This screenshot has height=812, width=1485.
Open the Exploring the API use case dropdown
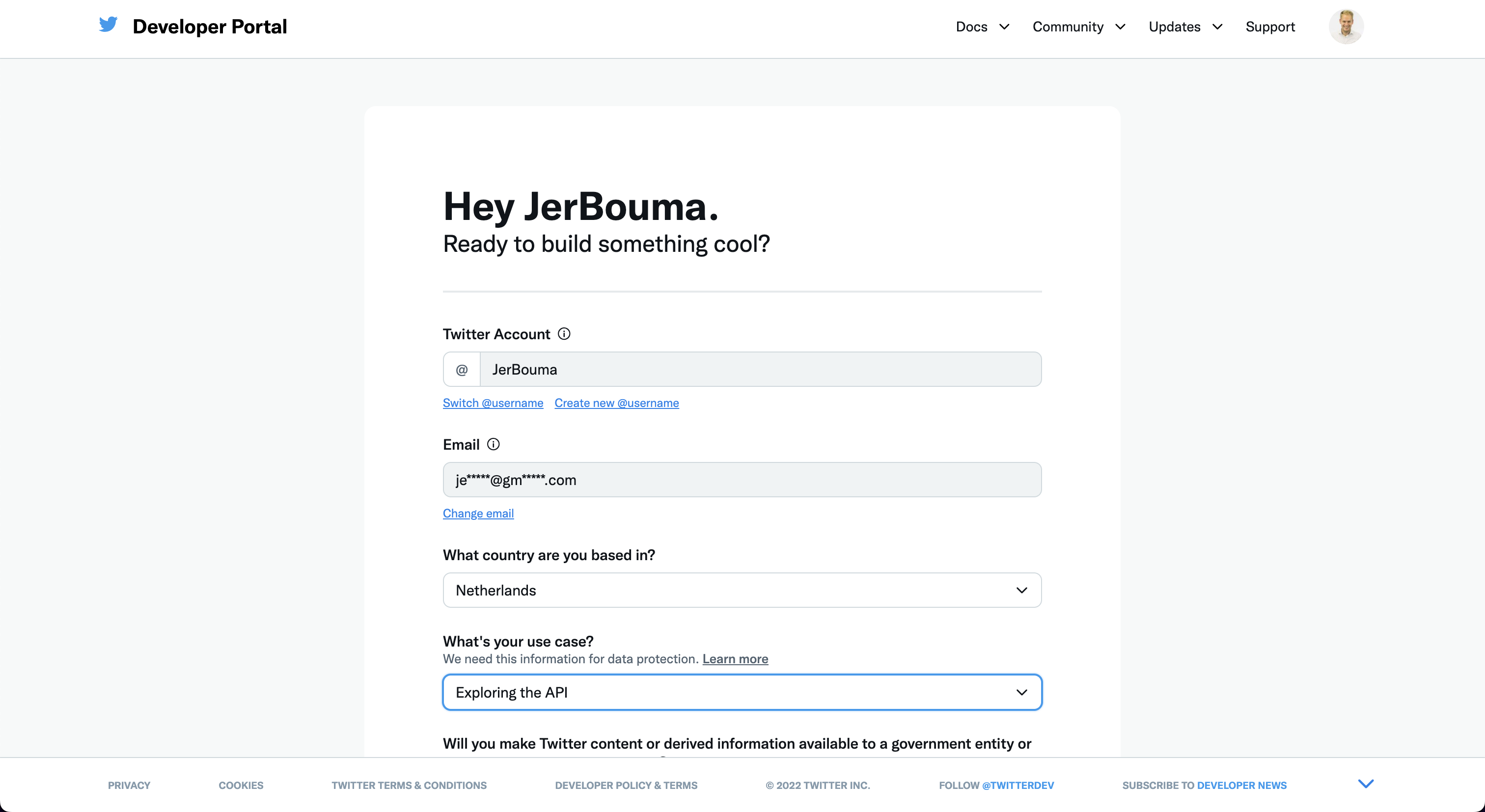742,692
